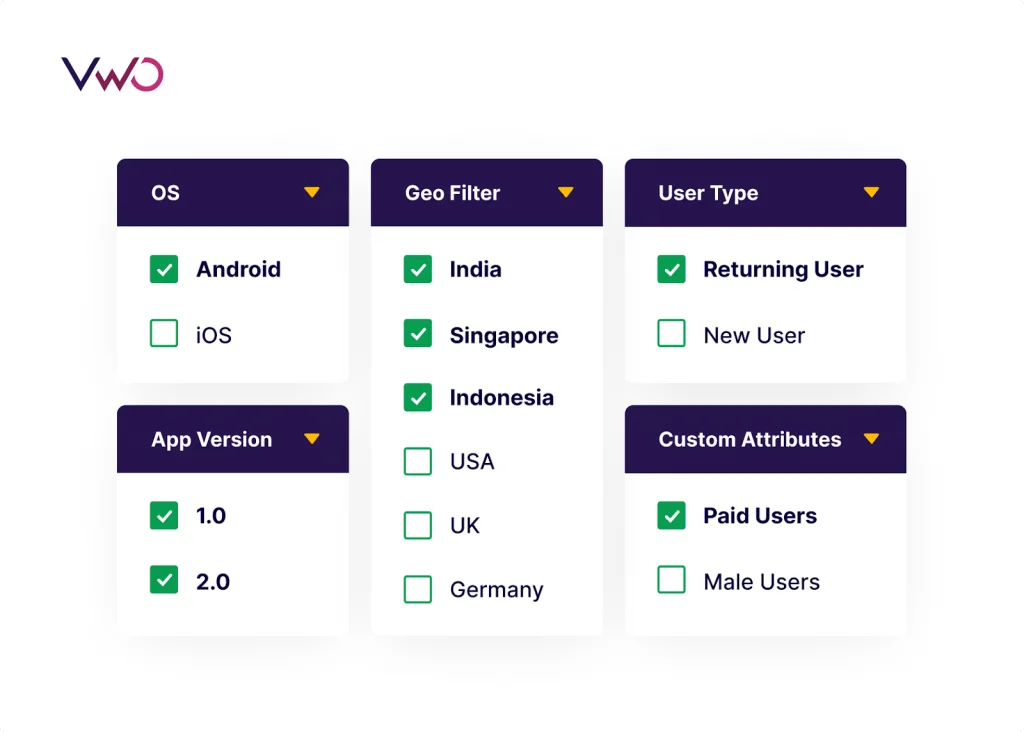This screenshot has width=1024, height=732.
Task: Collapse the User Type dropdown arrow
Action: pos(871,192)
